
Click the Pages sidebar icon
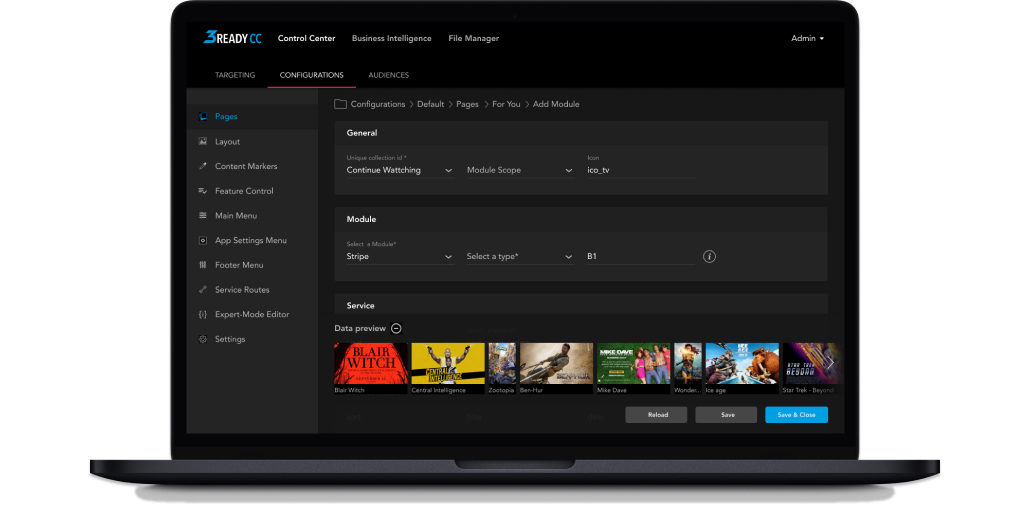(203, 116)
